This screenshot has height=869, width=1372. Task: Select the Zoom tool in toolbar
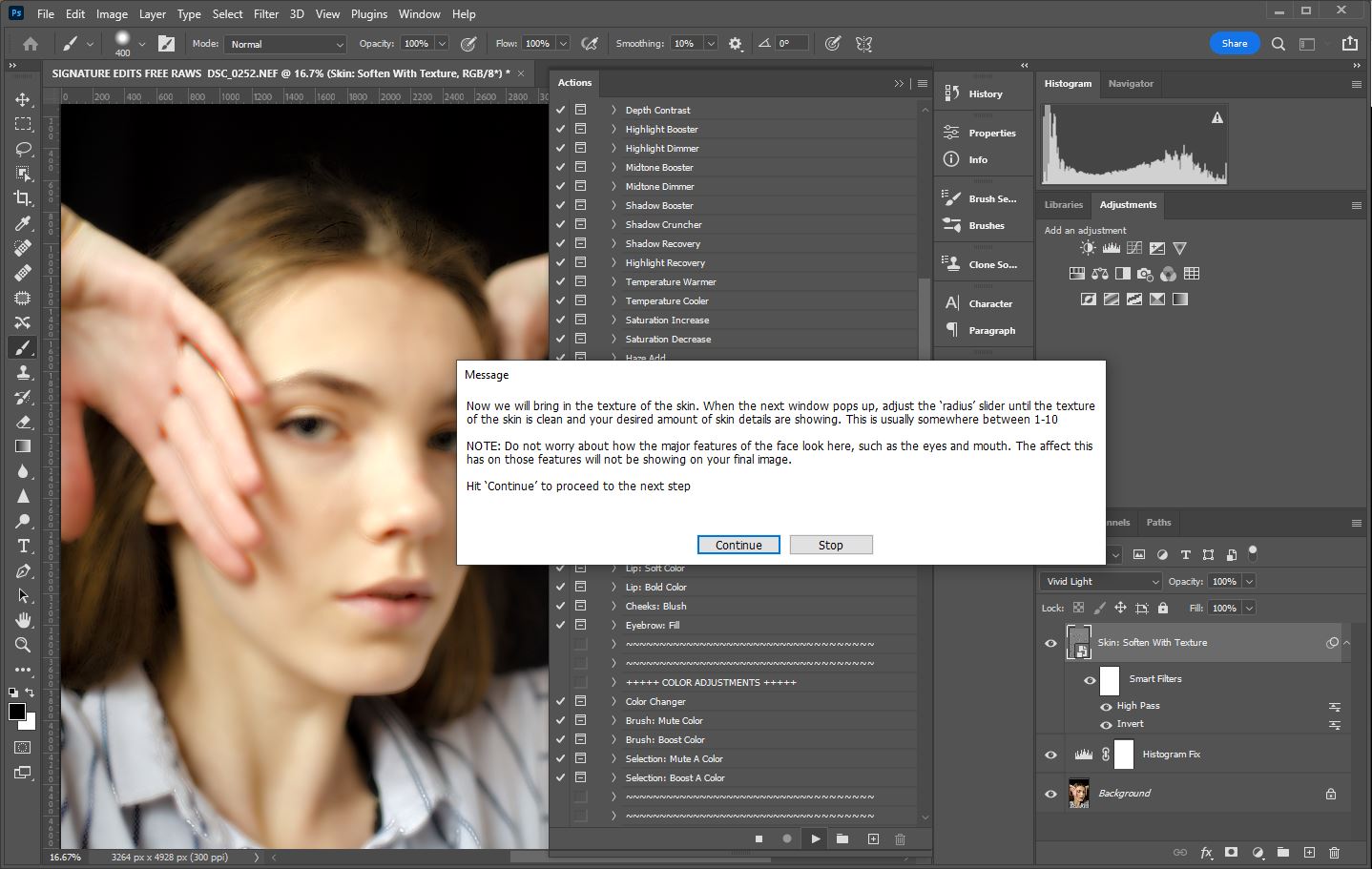point(23,645)
